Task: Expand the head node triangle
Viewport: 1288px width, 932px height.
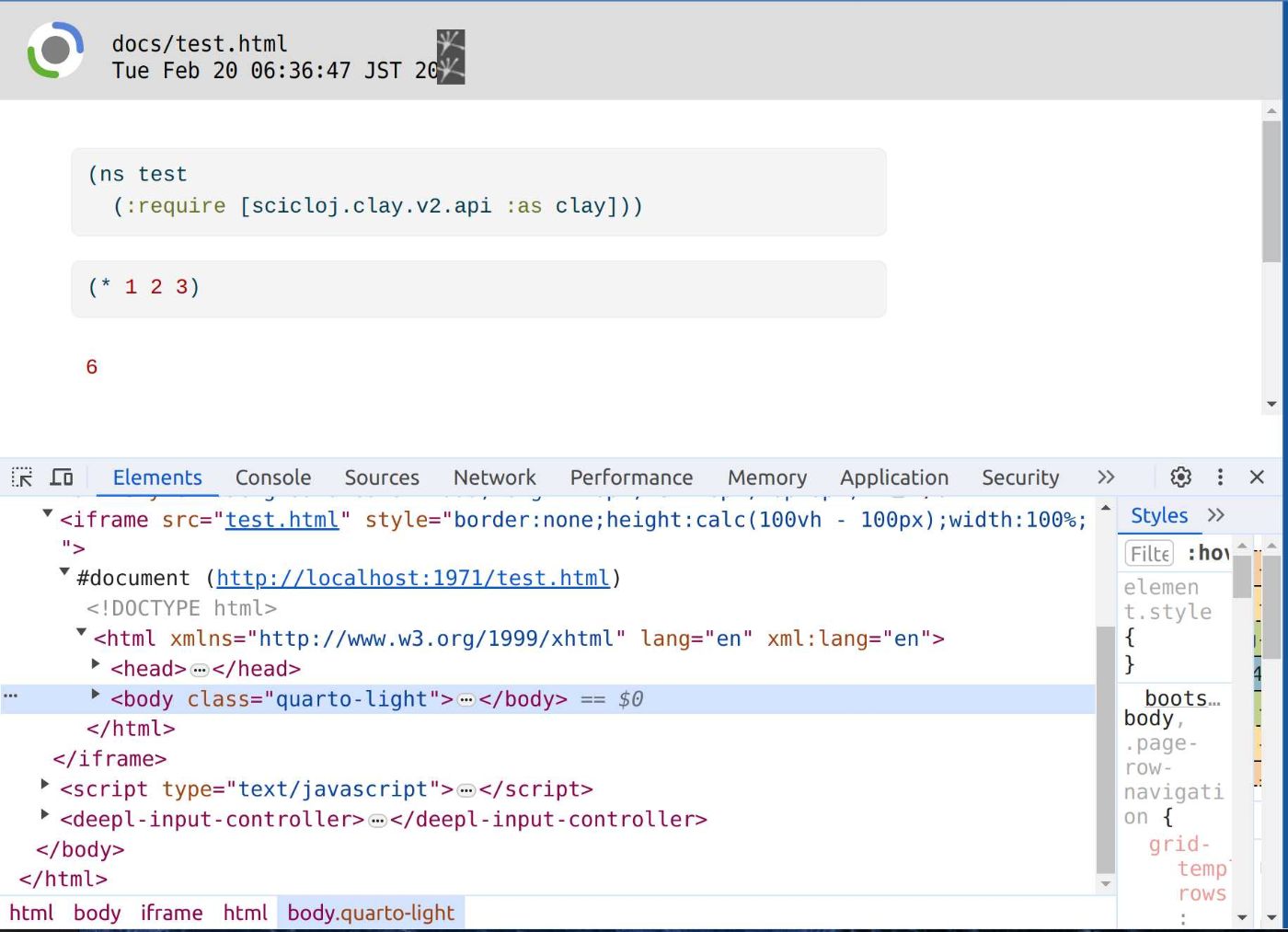Action: (x=96, y=663)
